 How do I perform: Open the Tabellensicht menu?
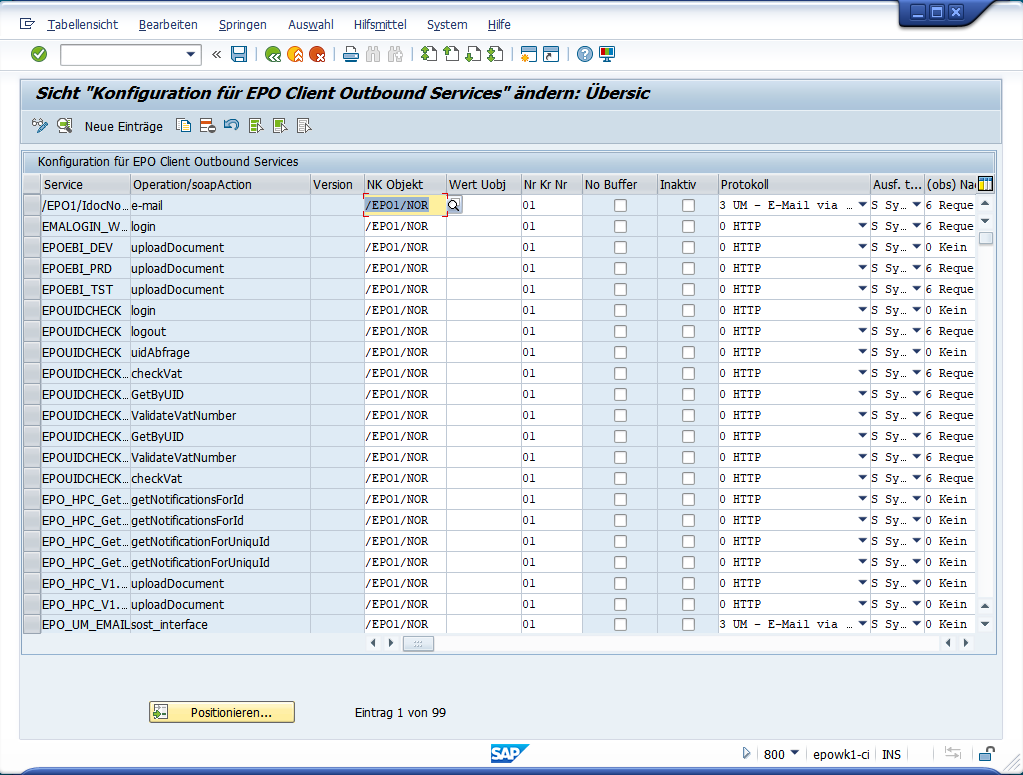click(82, 25)
